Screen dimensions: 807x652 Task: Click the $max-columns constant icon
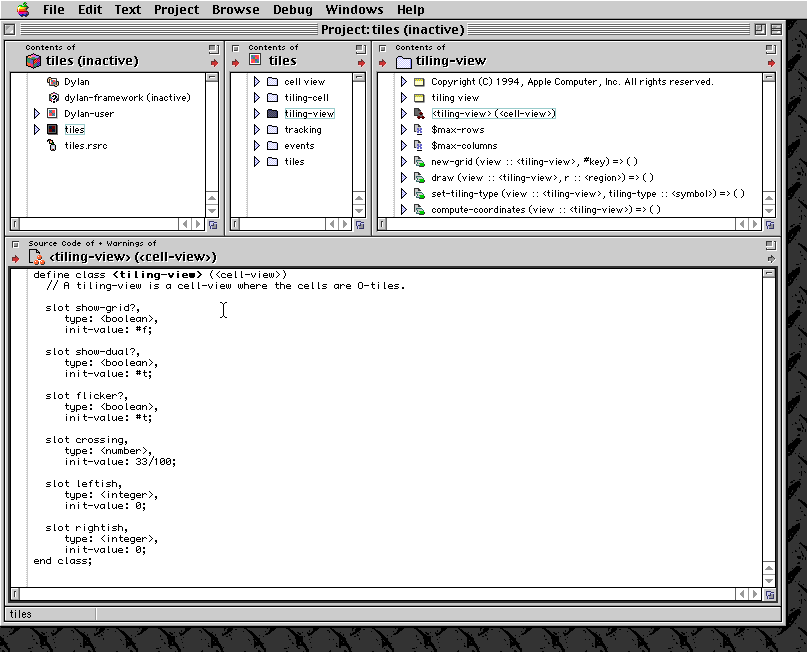(x=418, y=145)
